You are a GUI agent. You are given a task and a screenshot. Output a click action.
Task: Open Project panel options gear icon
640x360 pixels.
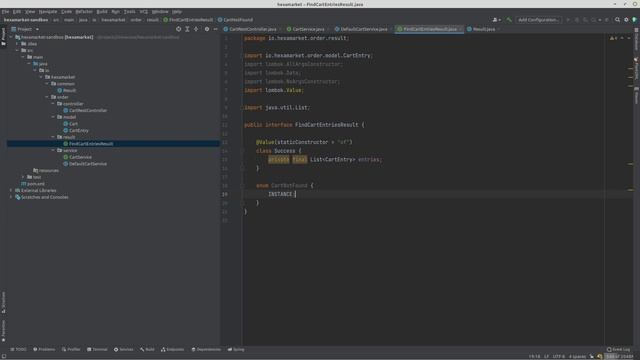click(x=207, y=29)
